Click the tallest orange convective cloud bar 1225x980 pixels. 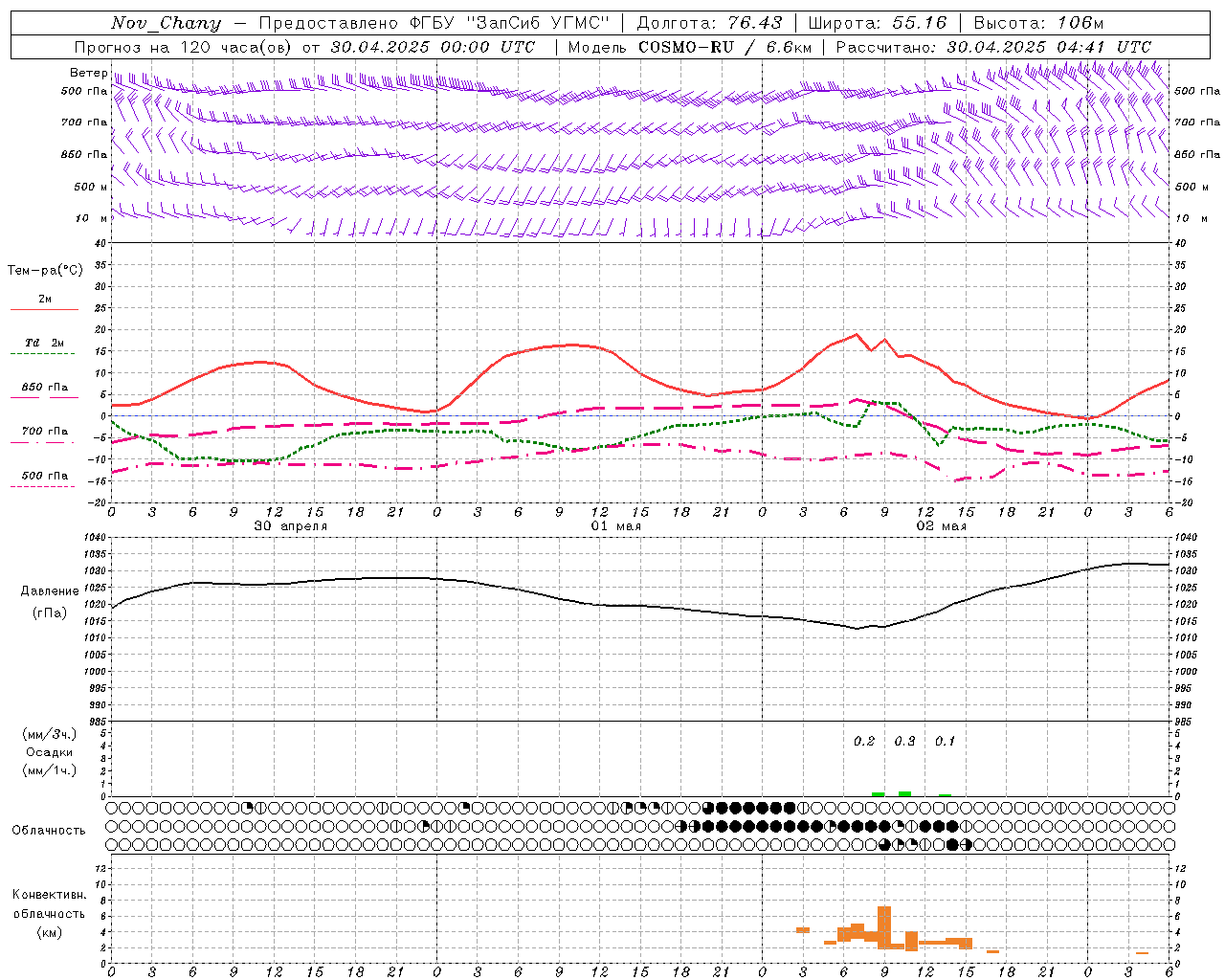[884, 926]
